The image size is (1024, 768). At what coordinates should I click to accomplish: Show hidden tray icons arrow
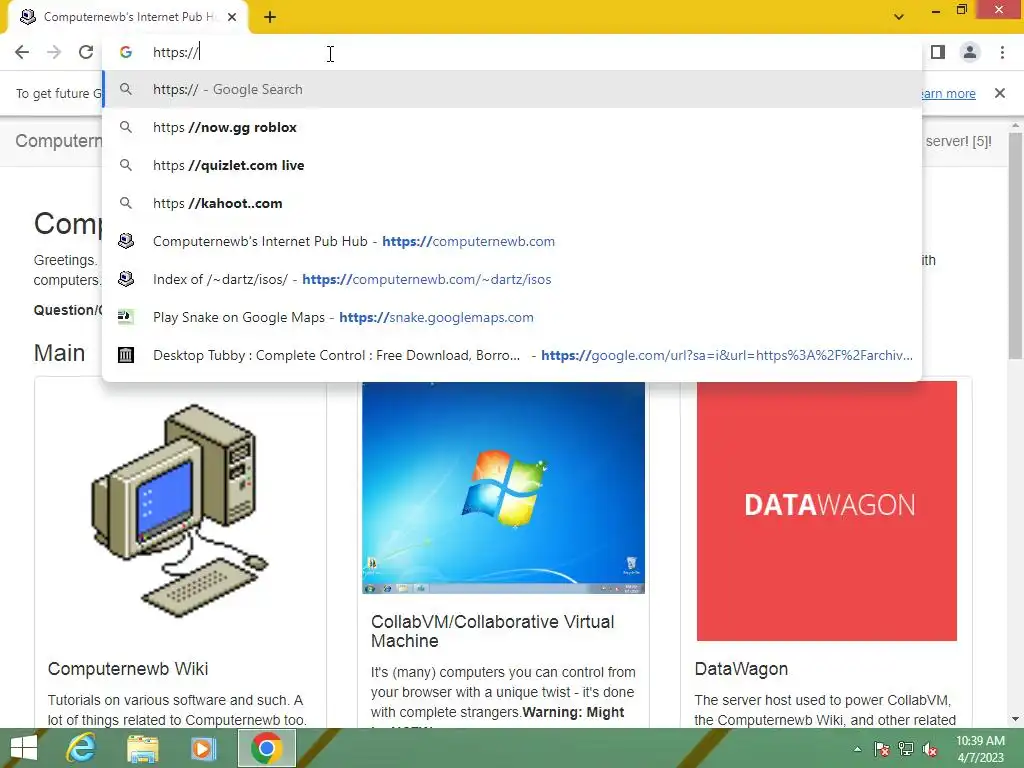(857, 749)
